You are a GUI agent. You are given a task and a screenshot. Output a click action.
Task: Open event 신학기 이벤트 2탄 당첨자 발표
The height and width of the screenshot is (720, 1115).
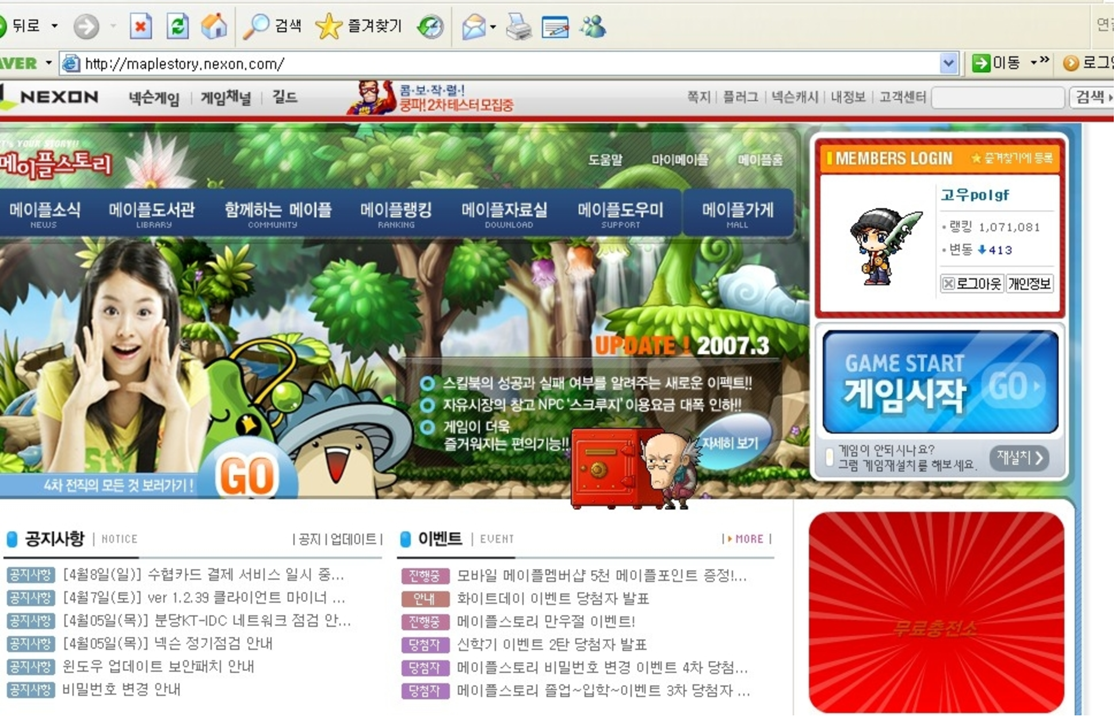(552, 645)
